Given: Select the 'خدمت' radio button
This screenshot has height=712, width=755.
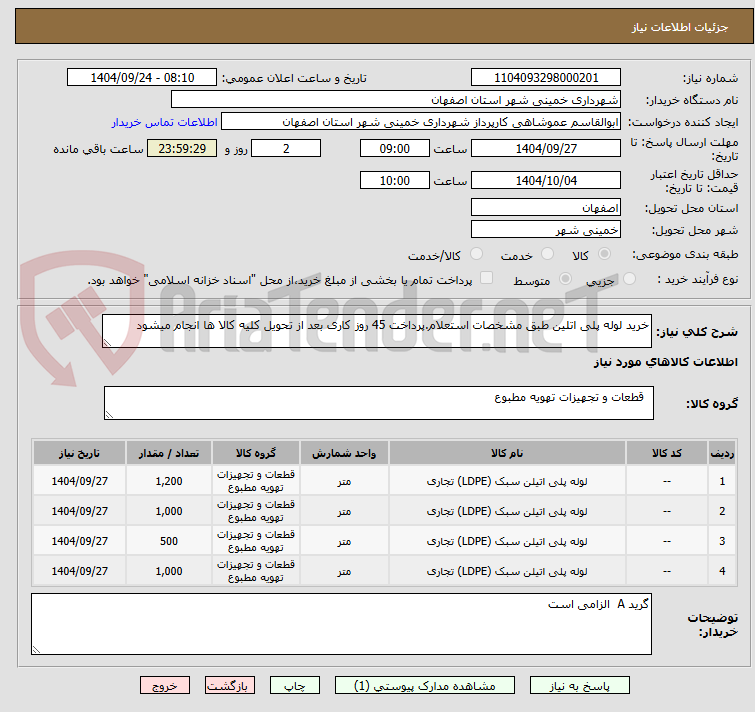Looking at the screenshot, I should point(545,255).
